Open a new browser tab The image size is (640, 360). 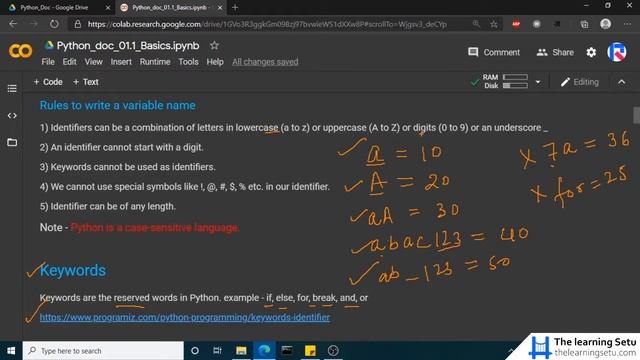pos(235,7)
